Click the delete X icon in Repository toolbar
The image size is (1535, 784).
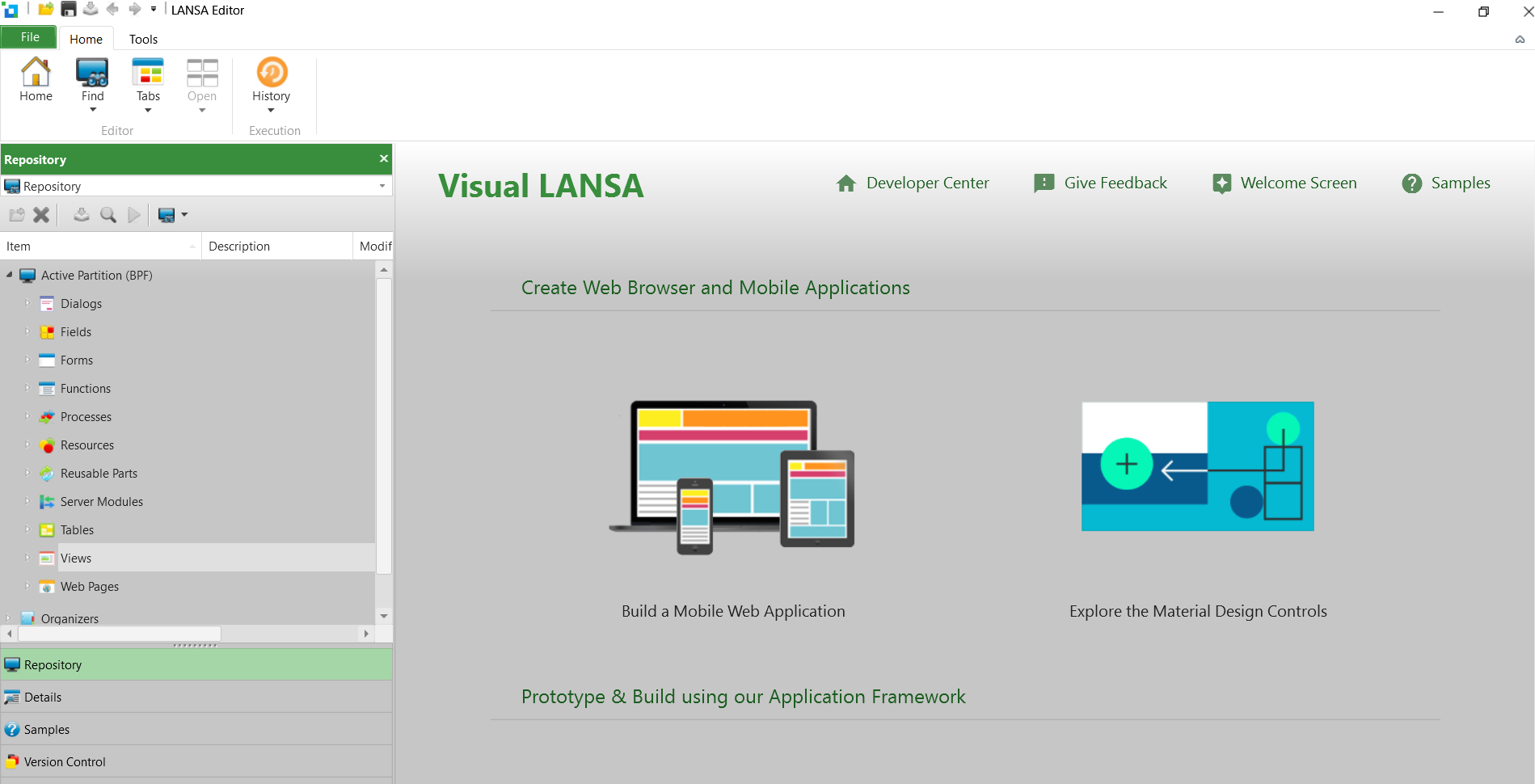pyautogui.click(x=41, y=215)
